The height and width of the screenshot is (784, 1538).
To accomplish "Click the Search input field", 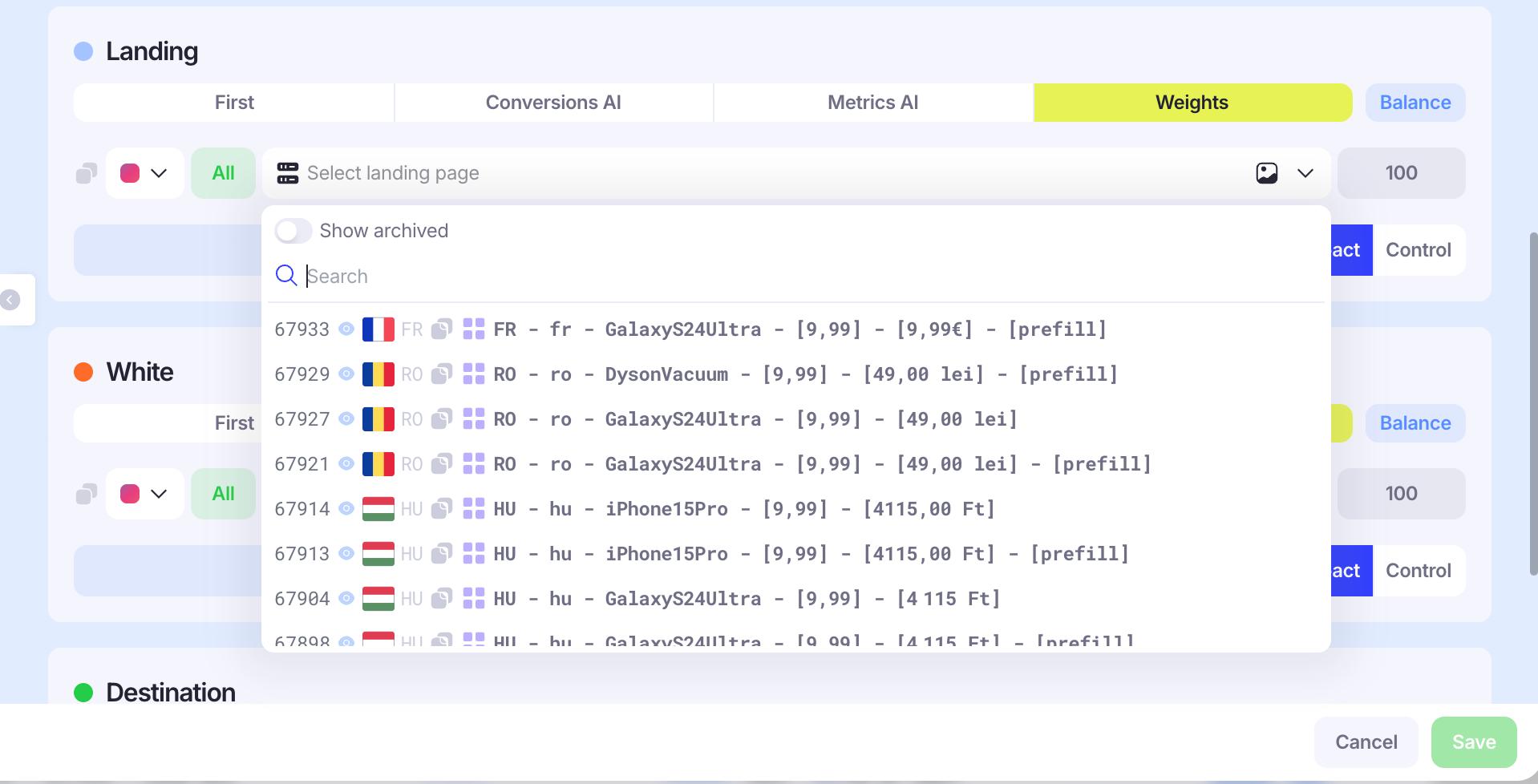I will pos(814,276).
